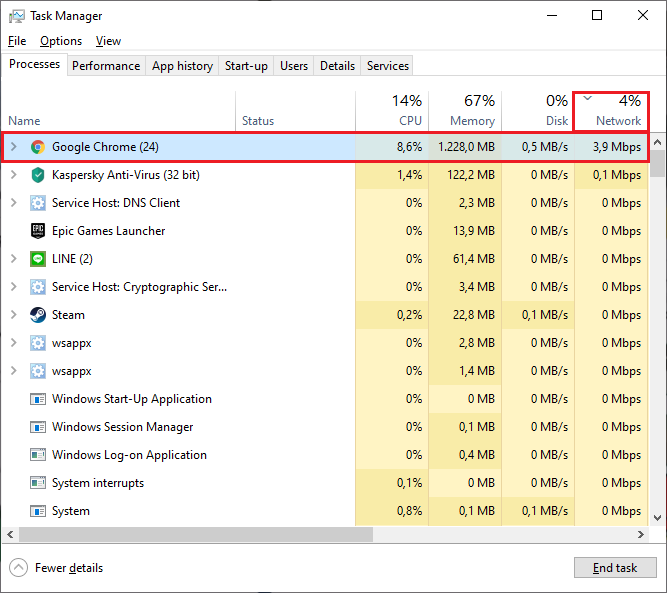The width and height of the screenshot is (667, 593).
Task: Expand the Kaspersky Anti-Virus process group
Action: pos(14,175)
